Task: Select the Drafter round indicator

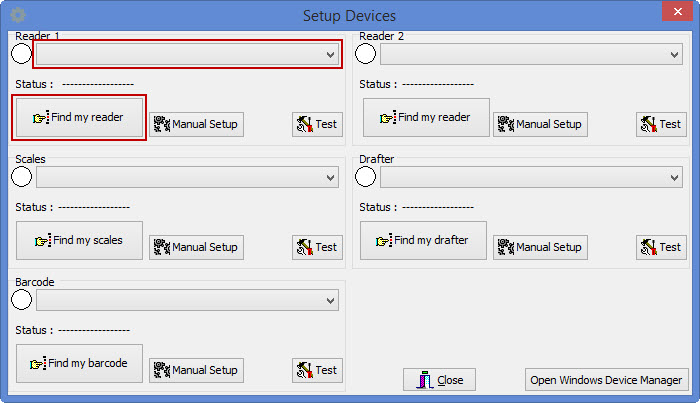Action: [x=366, y=177]
